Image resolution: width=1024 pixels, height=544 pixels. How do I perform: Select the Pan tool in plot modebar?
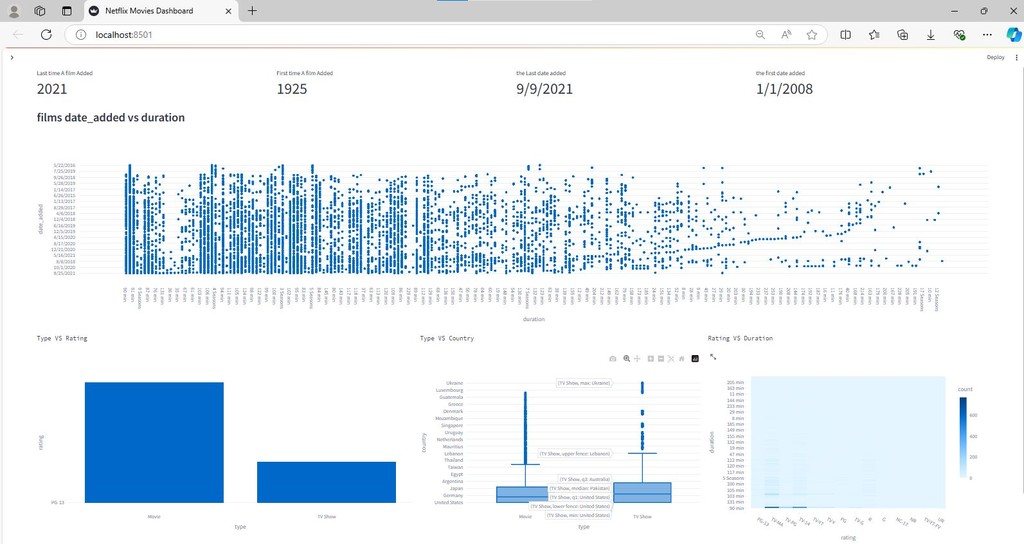tap(637, 359)
